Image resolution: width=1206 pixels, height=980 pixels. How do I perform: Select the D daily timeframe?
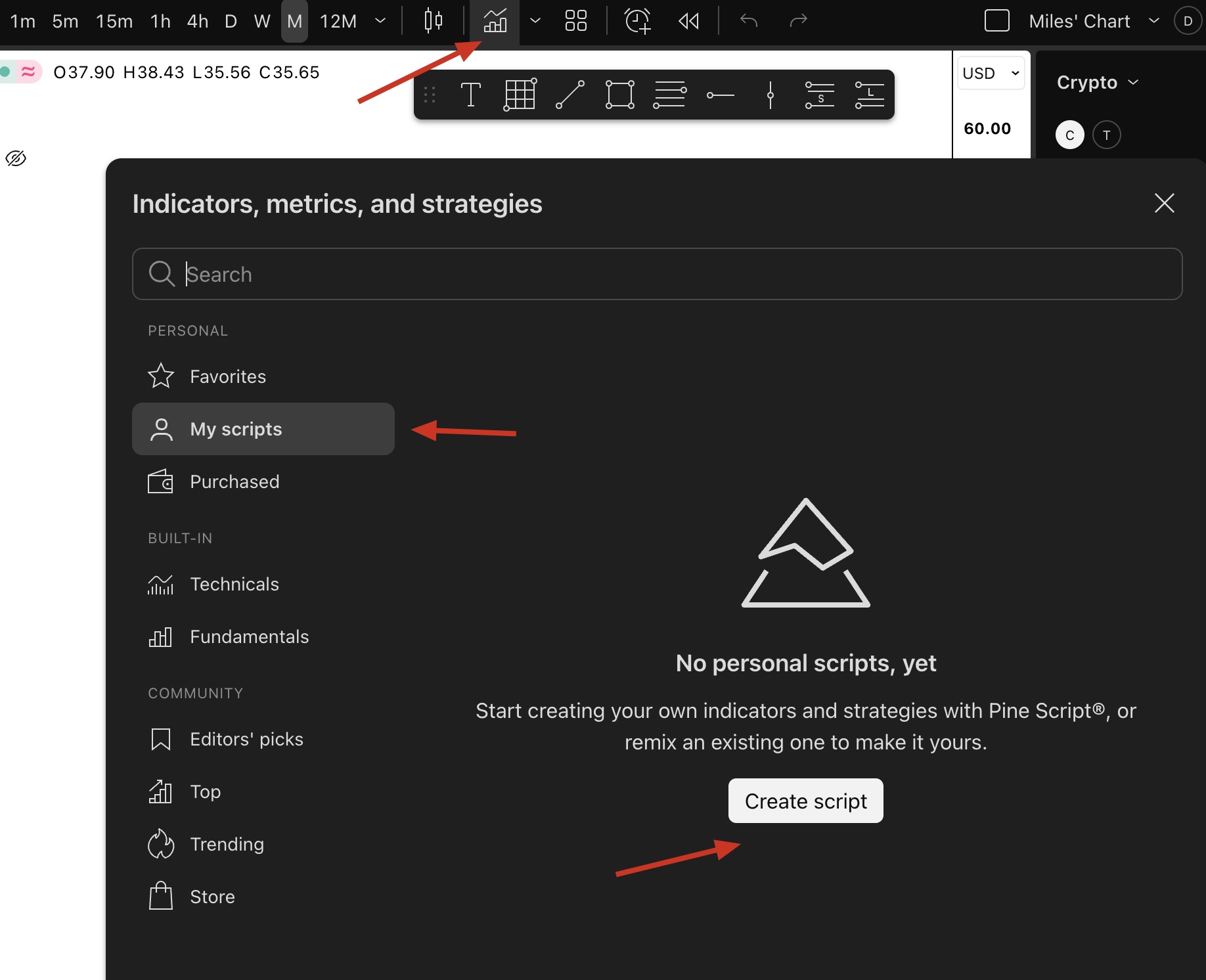231,21
